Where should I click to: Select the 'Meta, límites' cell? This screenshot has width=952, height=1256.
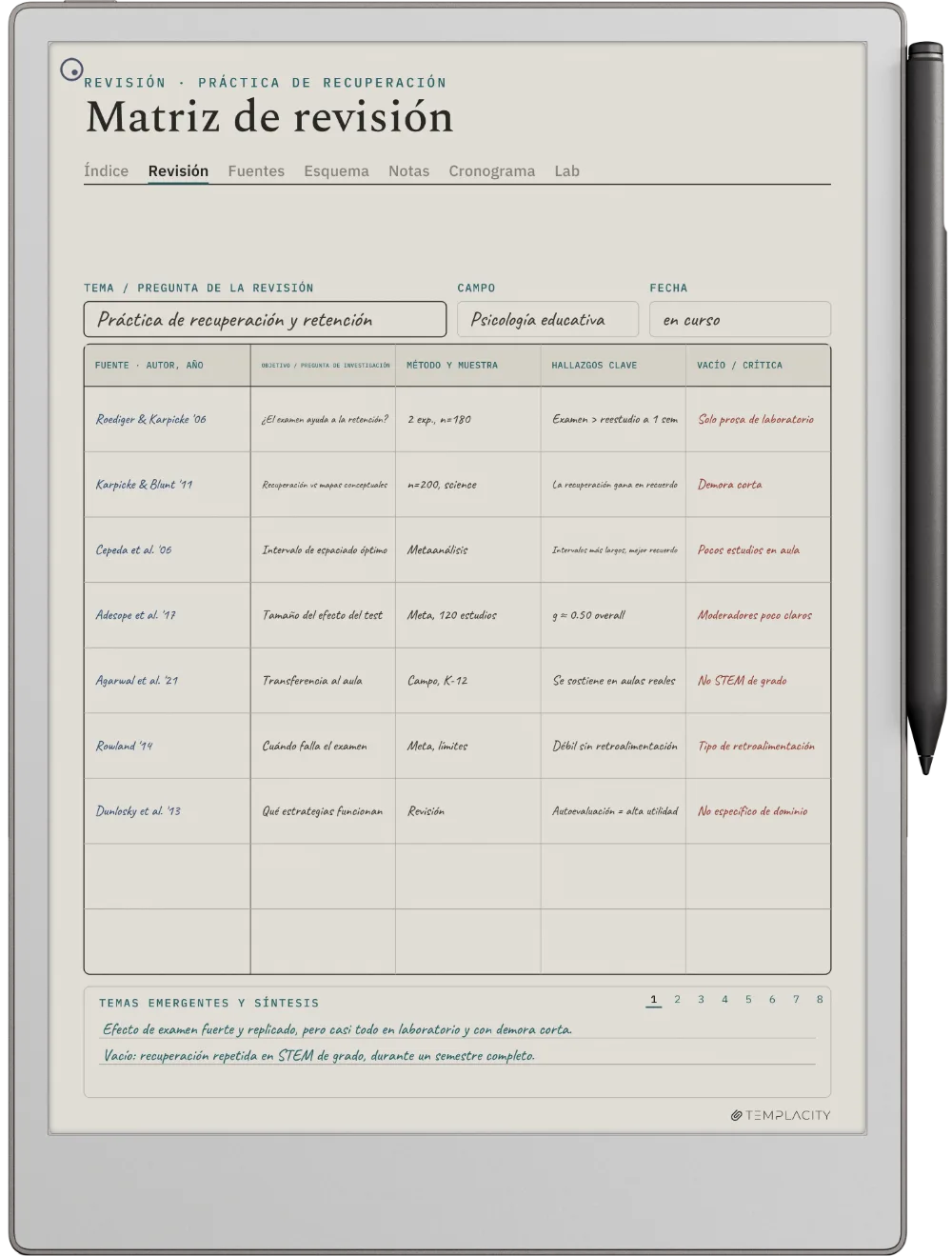click(x=468, y=746)
